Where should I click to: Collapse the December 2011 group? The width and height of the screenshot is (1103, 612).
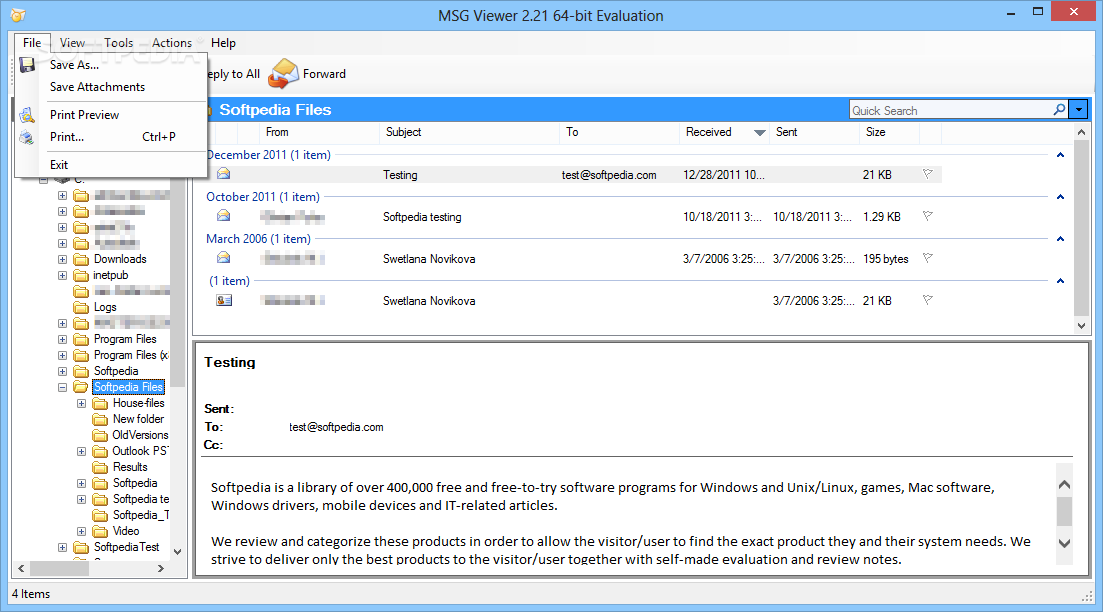coord(1060,155)
